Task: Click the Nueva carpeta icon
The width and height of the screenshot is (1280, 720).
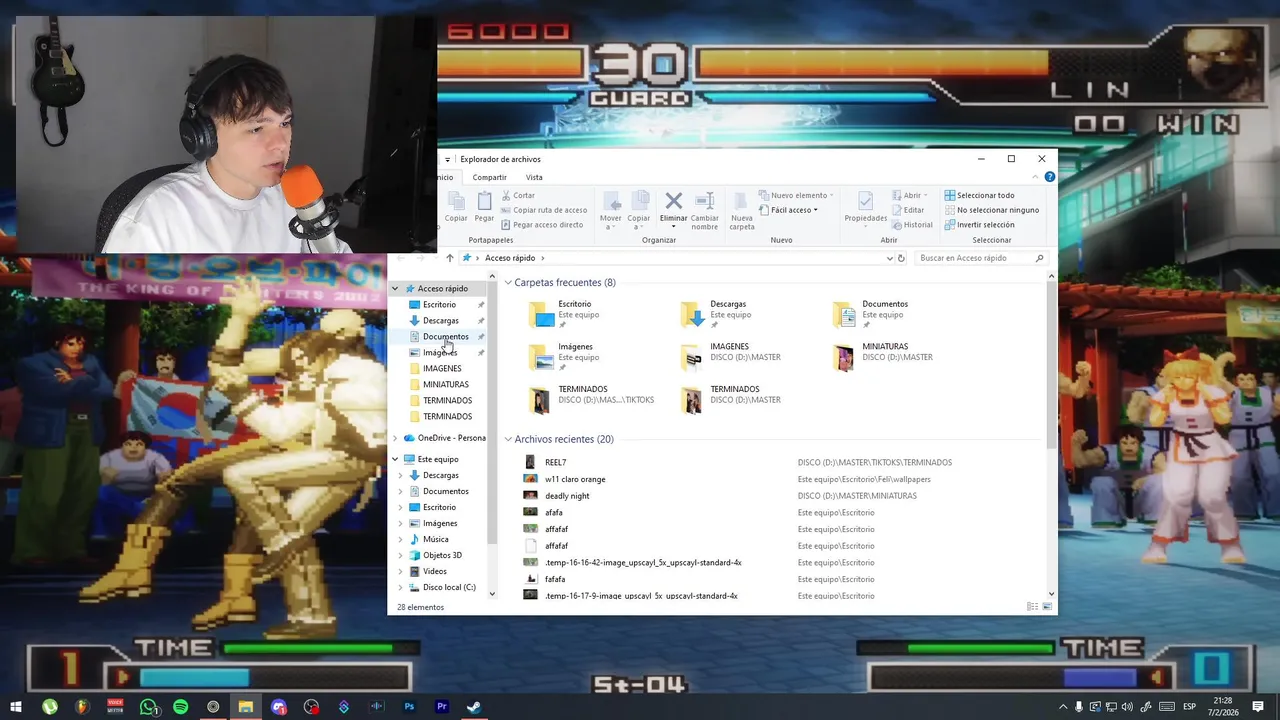Action: (741, 201)
